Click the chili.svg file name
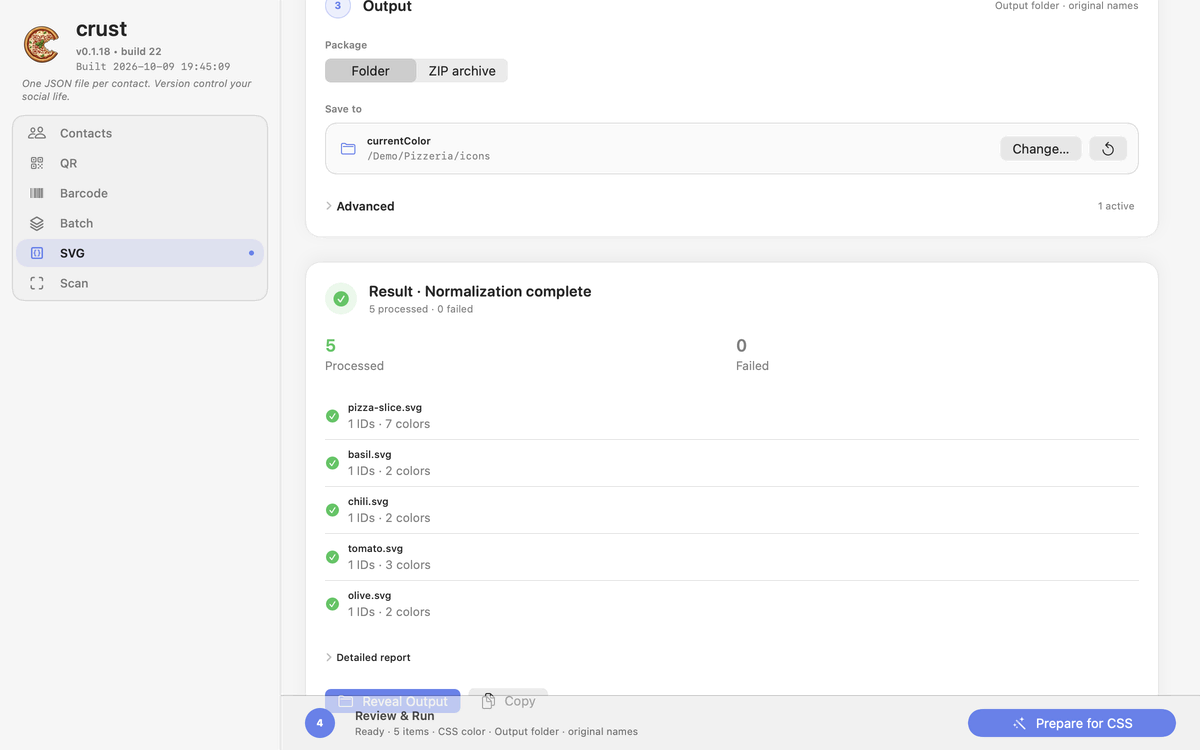This screenshot has width=1200, height=750. [368, 502]
